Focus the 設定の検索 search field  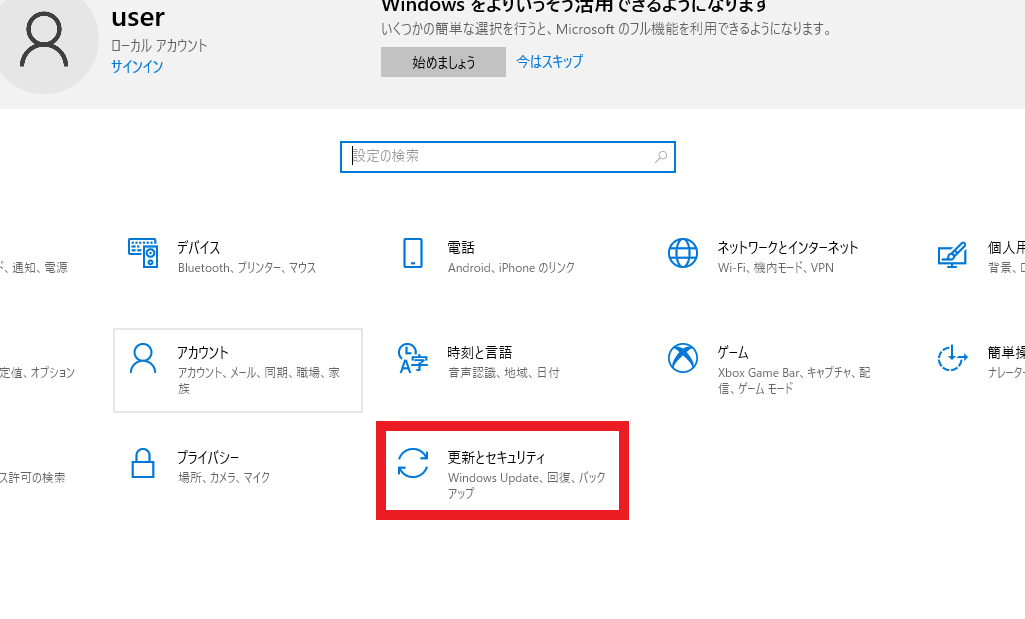[500, 157]
